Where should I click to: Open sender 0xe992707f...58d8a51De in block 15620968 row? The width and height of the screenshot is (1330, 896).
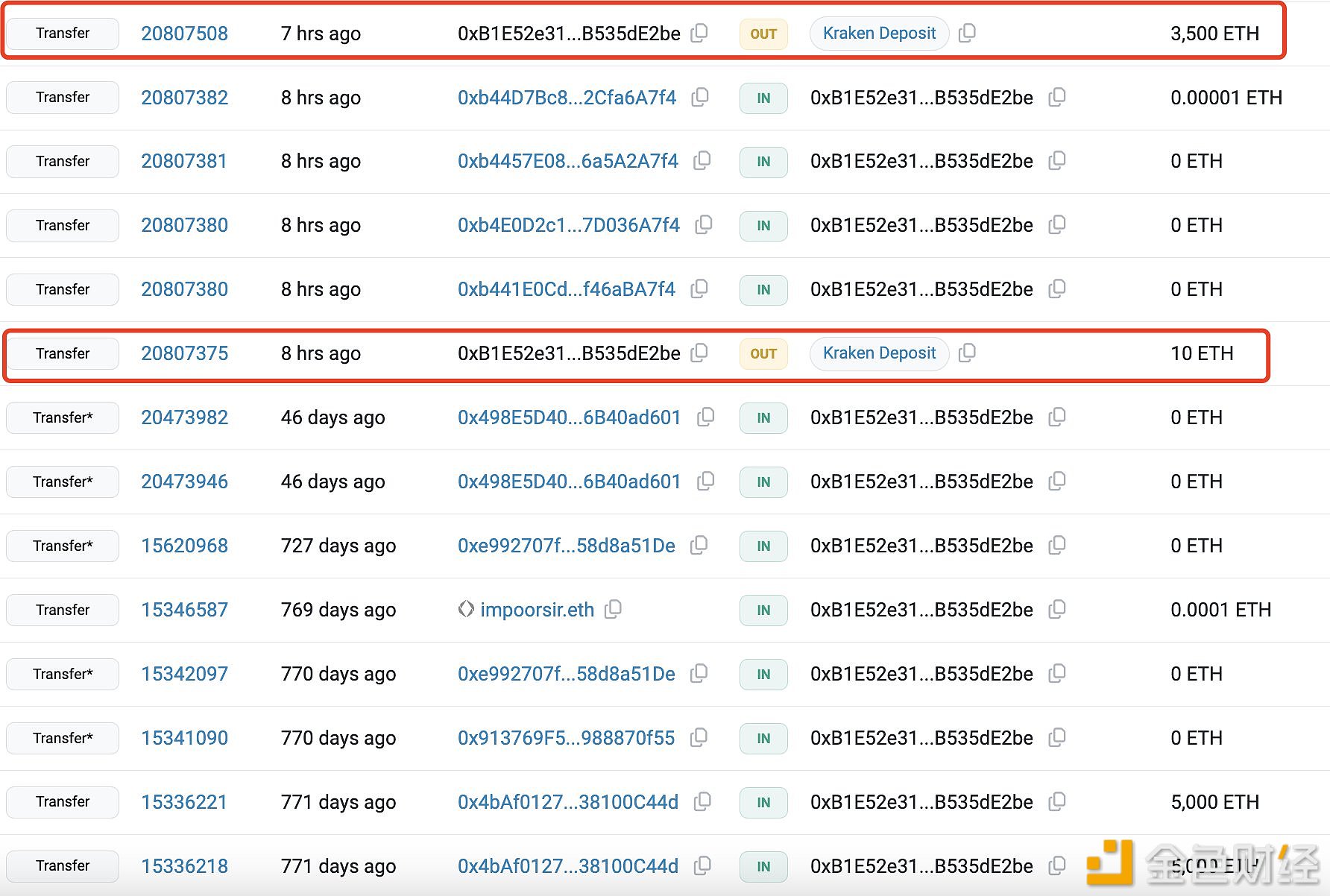(567, 546)
